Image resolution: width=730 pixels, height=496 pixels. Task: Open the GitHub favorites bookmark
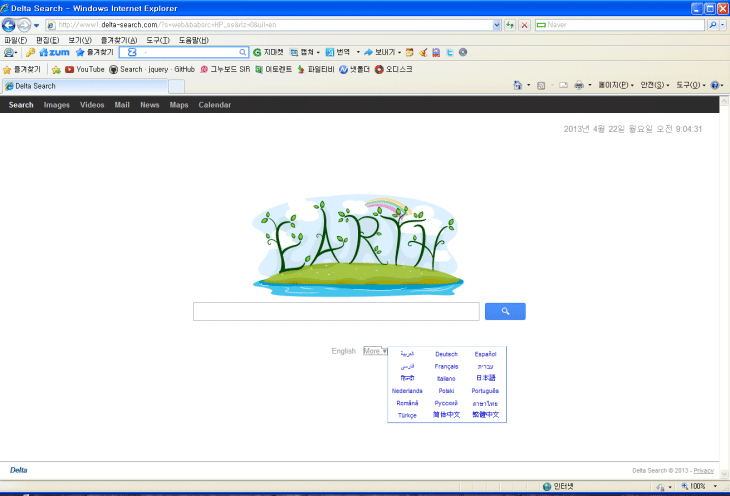184,69
